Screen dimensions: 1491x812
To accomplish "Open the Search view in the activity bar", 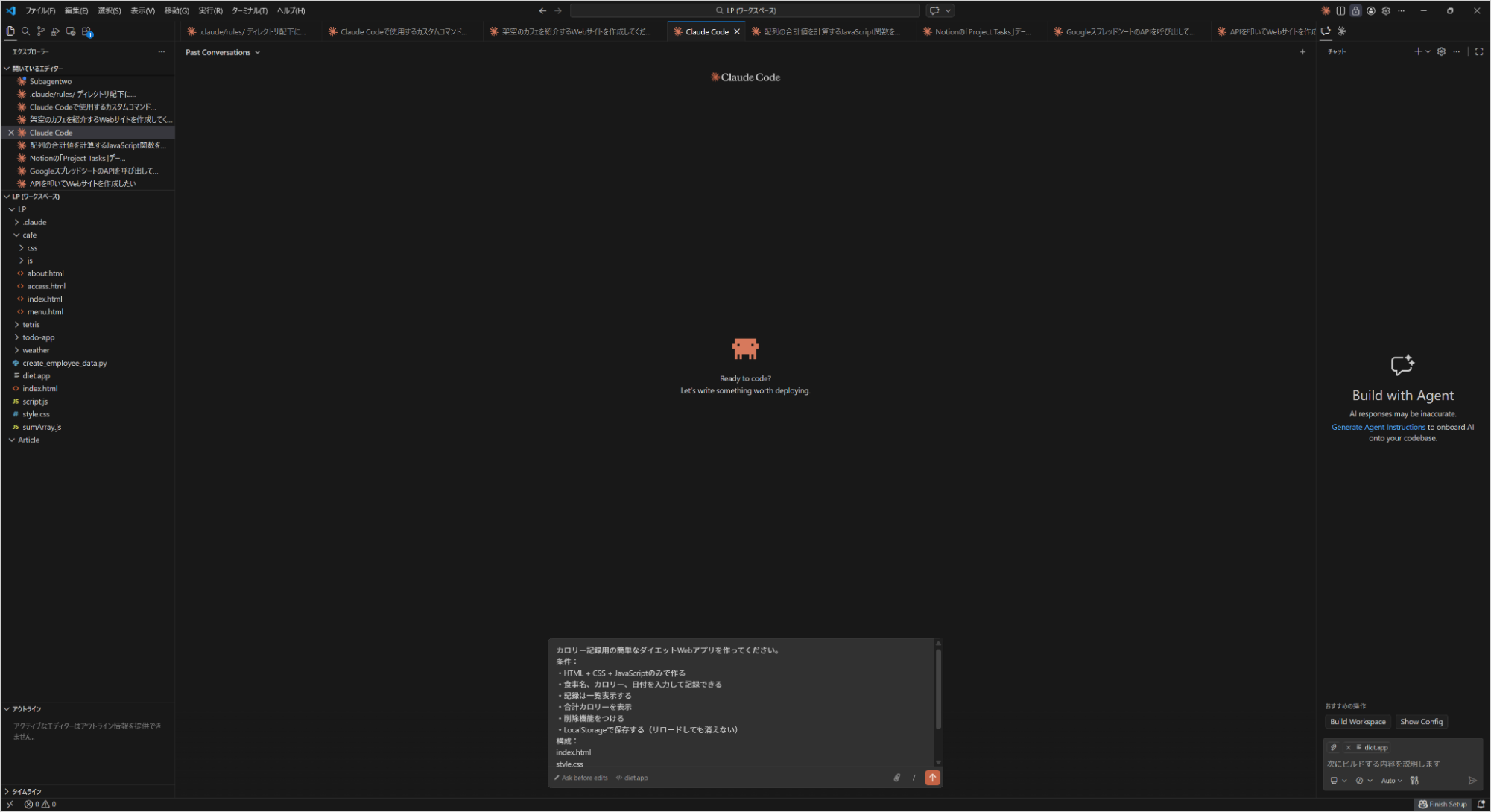I will click(25, 31).
